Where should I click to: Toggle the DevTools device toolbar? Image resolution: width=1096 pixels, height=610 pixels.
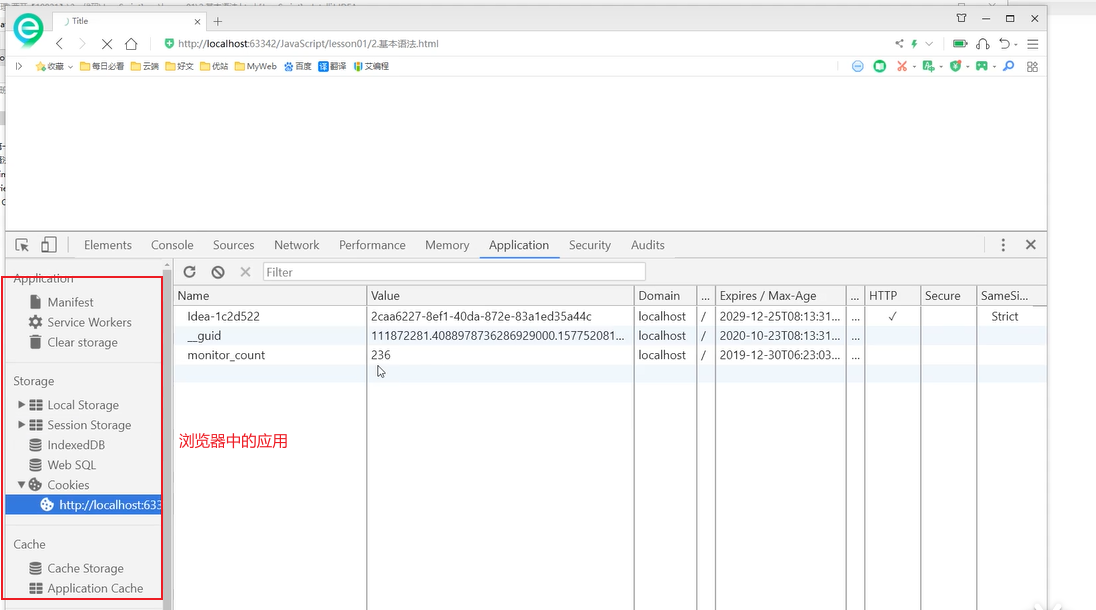[x=48, y=245]
